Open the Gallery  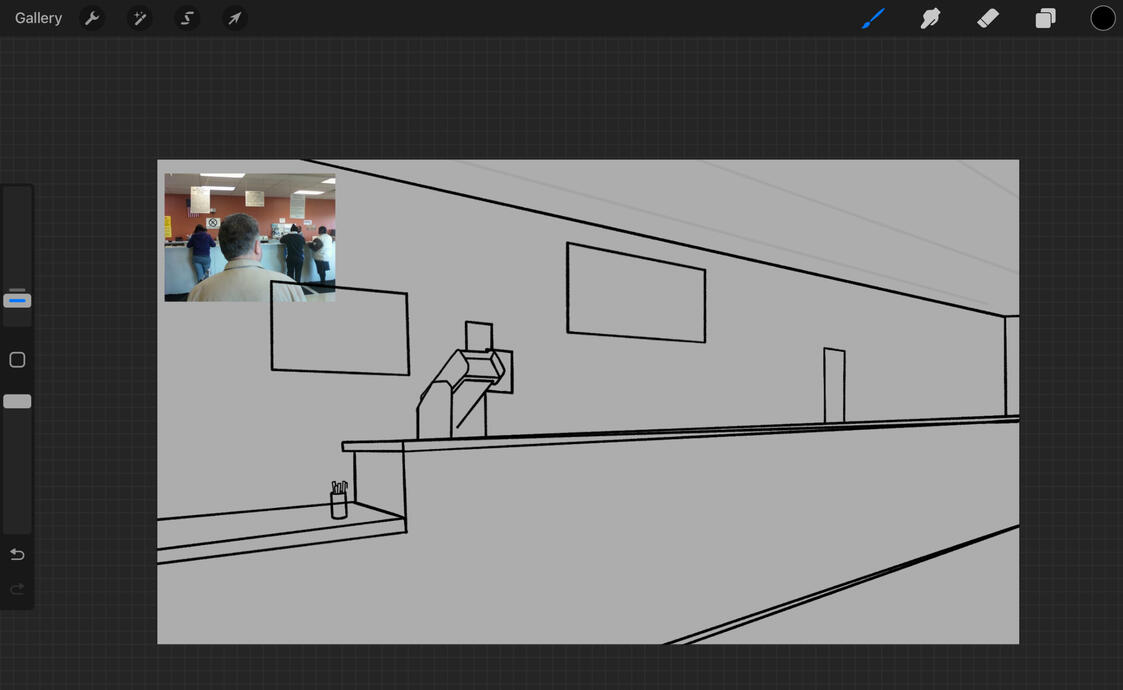click(38, 18)
